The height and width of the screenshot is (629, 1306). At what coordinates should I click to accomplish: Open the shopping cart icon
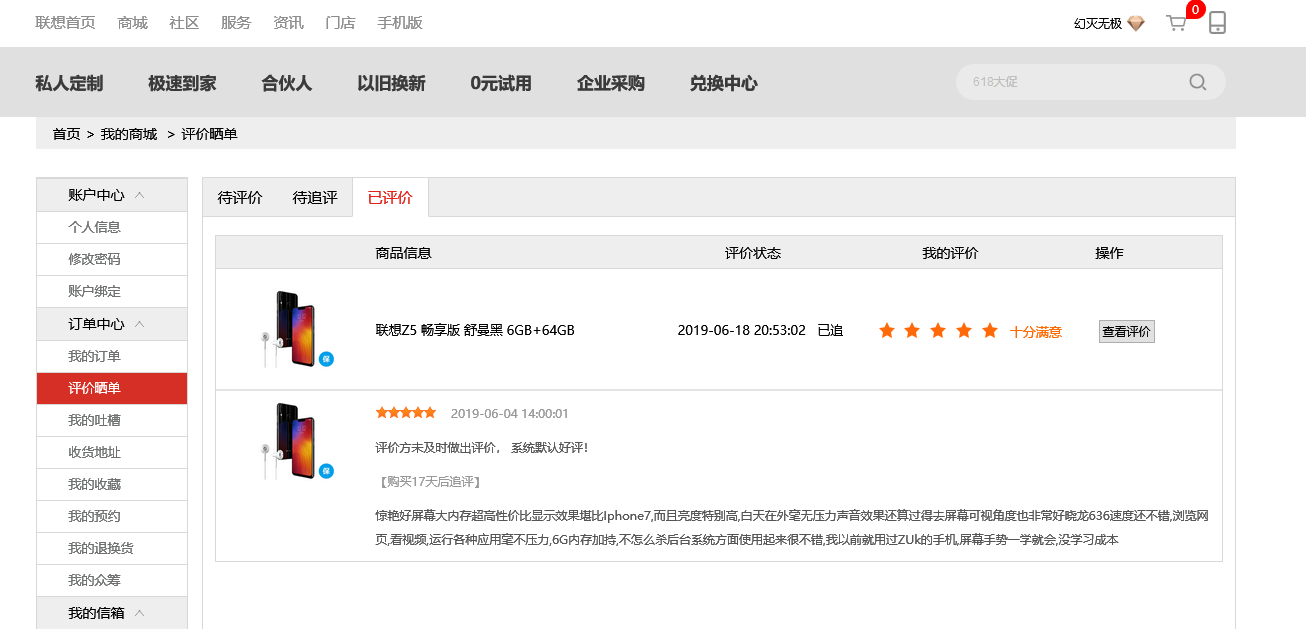tap(1176, 23)
